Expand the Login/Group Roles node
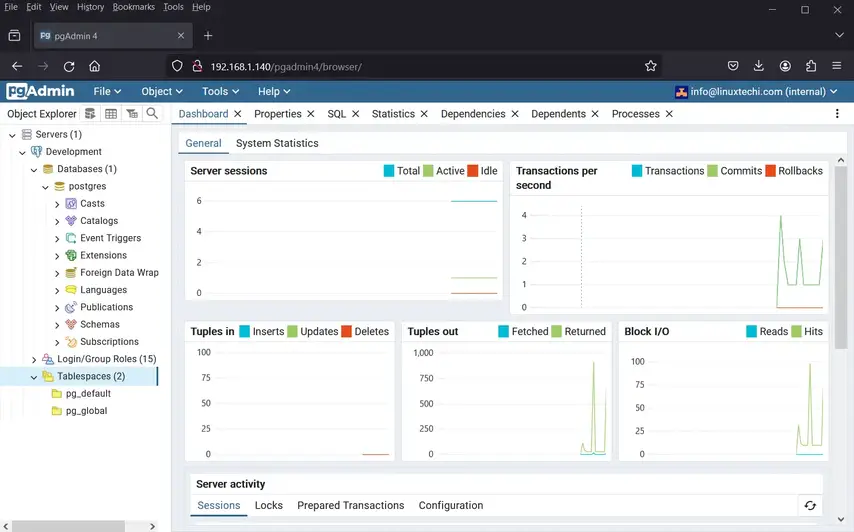The height and width of the screenshot is (532, 854). pyautogui.click(x=34, y=359)
